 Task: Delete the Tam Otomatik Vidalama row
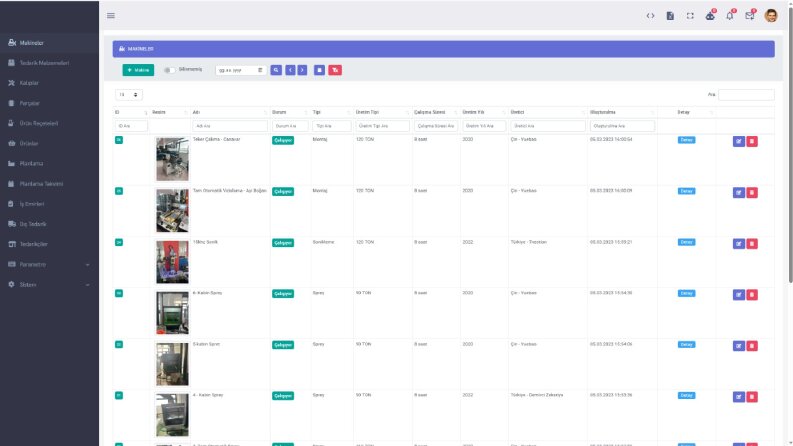tap(752, 192)
